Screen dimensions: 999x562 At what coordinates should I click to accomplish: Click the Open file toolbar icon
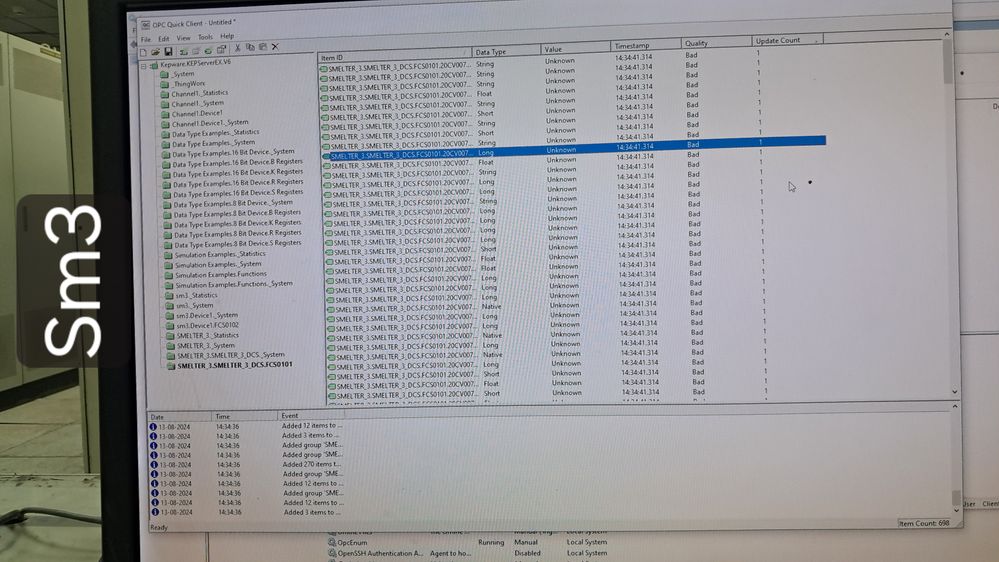155,52
